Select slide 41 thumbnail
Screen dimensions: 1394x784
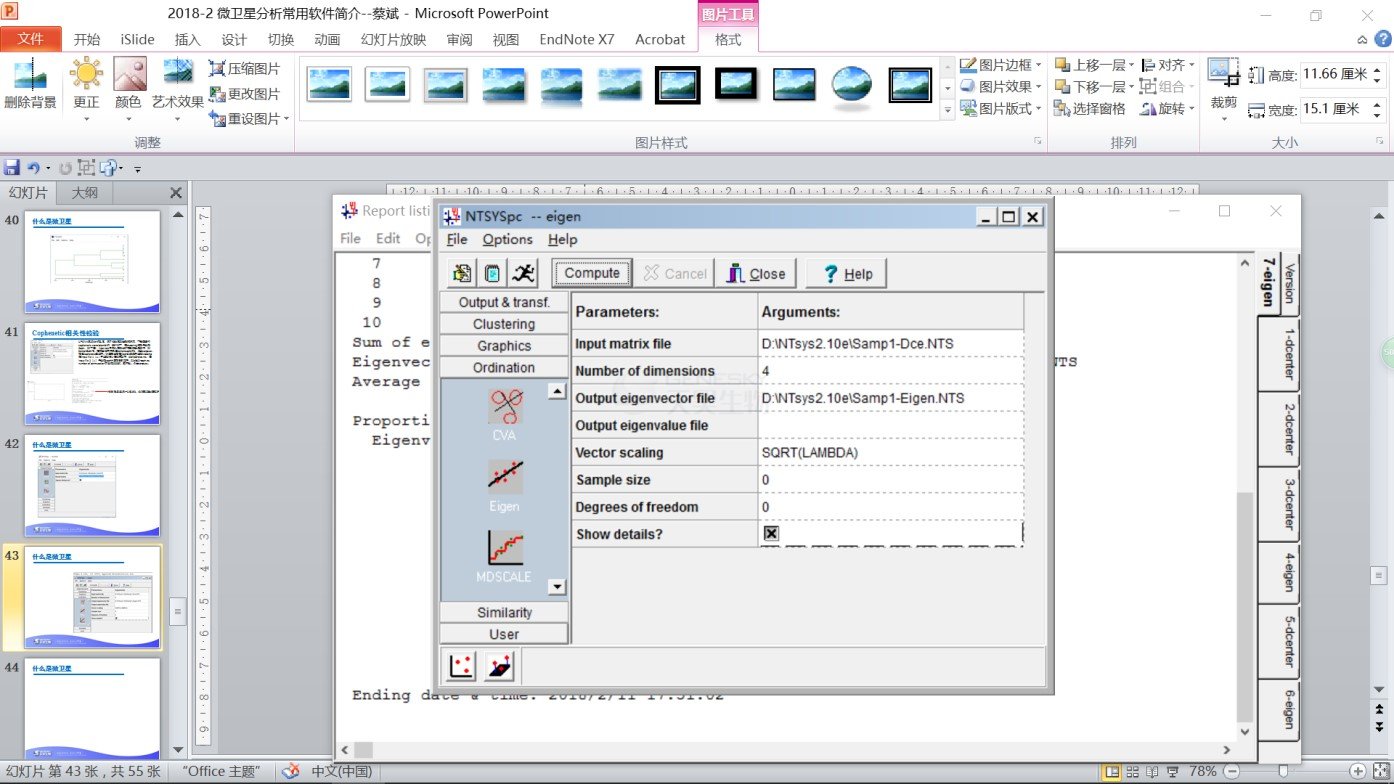[x=92, y=374]
